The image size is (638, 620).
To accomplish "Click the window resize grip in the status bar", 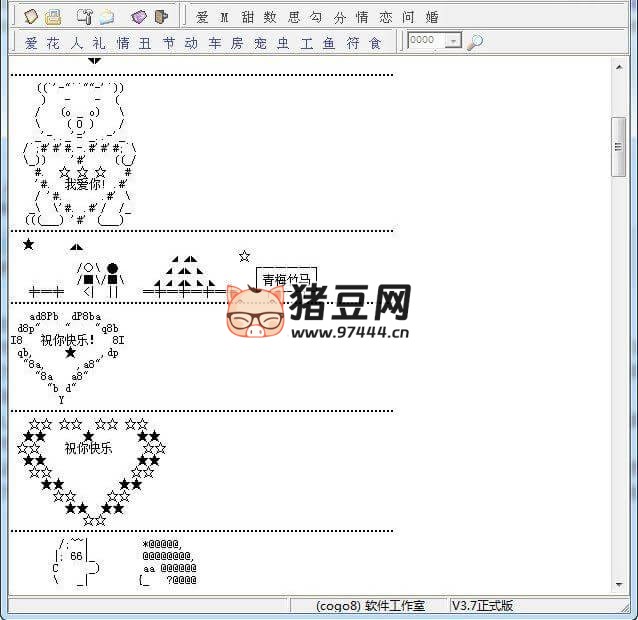I will pyautogui.click(x=623, y=607).
